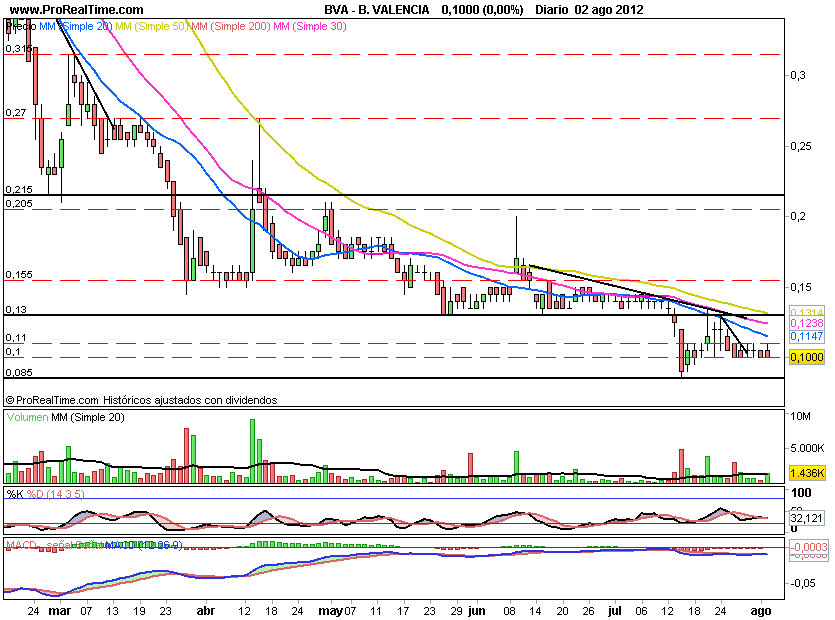835x620 pixels.
Task: Click the 0,315 resistance level label
Action: (17, 48)
